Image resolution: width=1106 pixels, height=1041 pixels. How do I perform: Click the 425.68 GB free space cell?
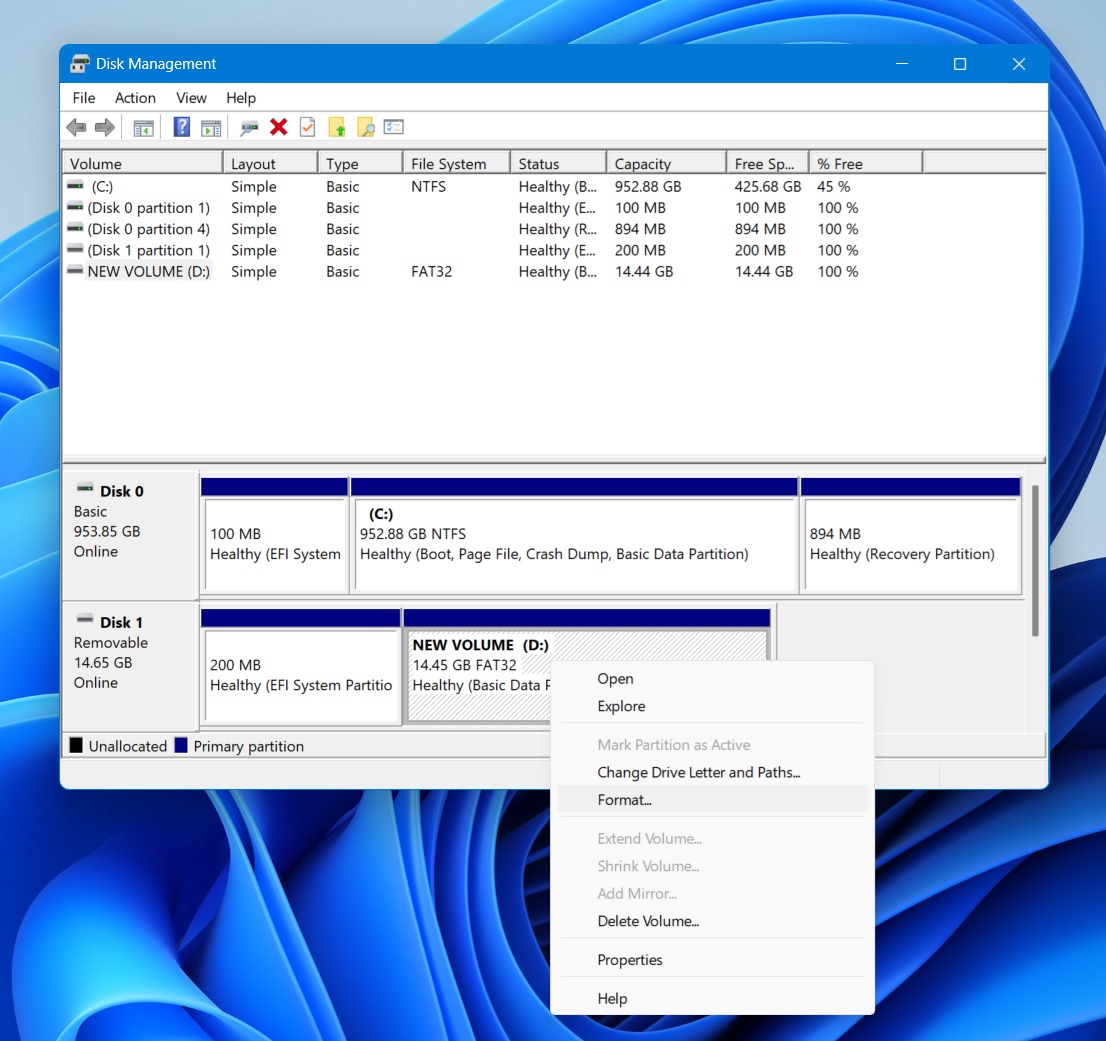(767, 186)
